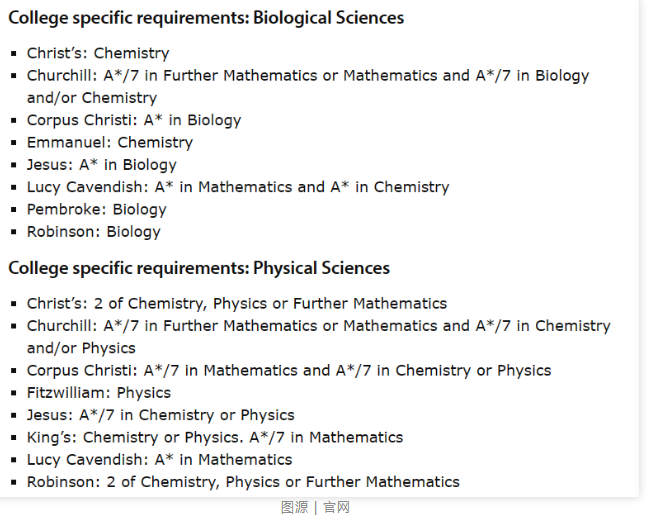647x517 pixels.
Task: Click the 图源 | 官网 caption text
Action: point(315,507)
